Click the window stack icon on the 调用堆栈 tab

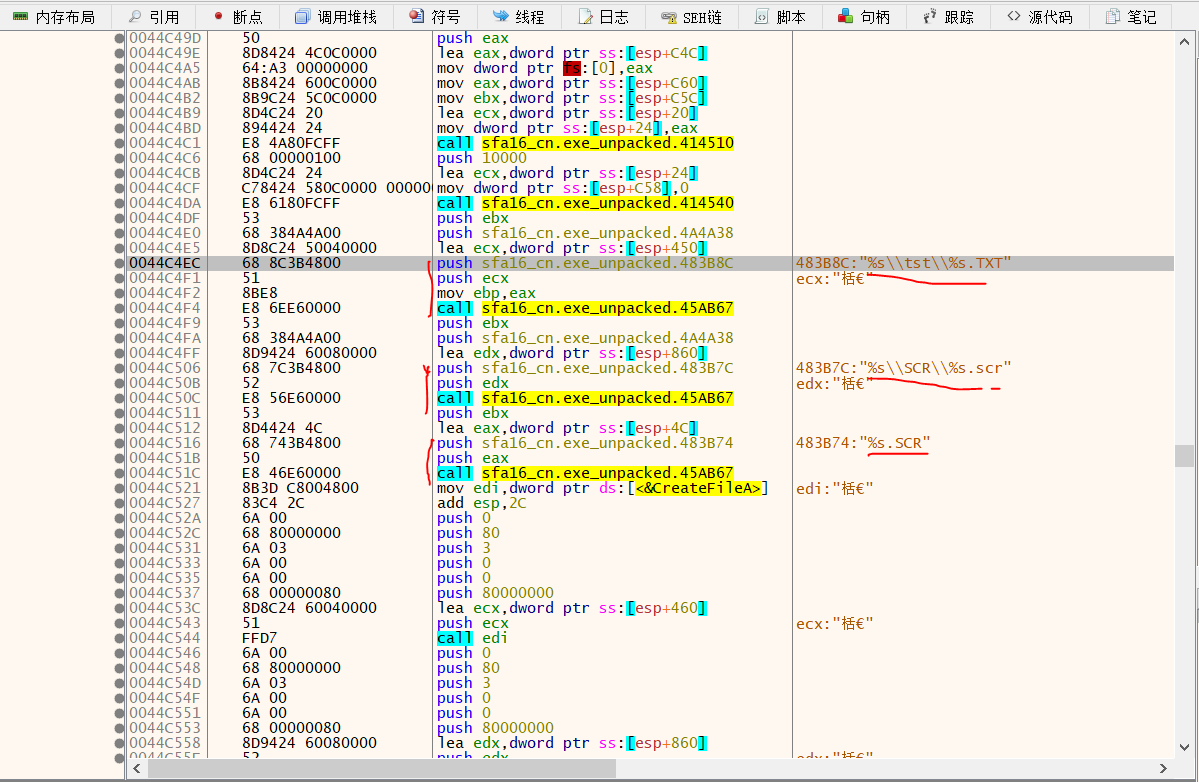[x=302, y=17]
